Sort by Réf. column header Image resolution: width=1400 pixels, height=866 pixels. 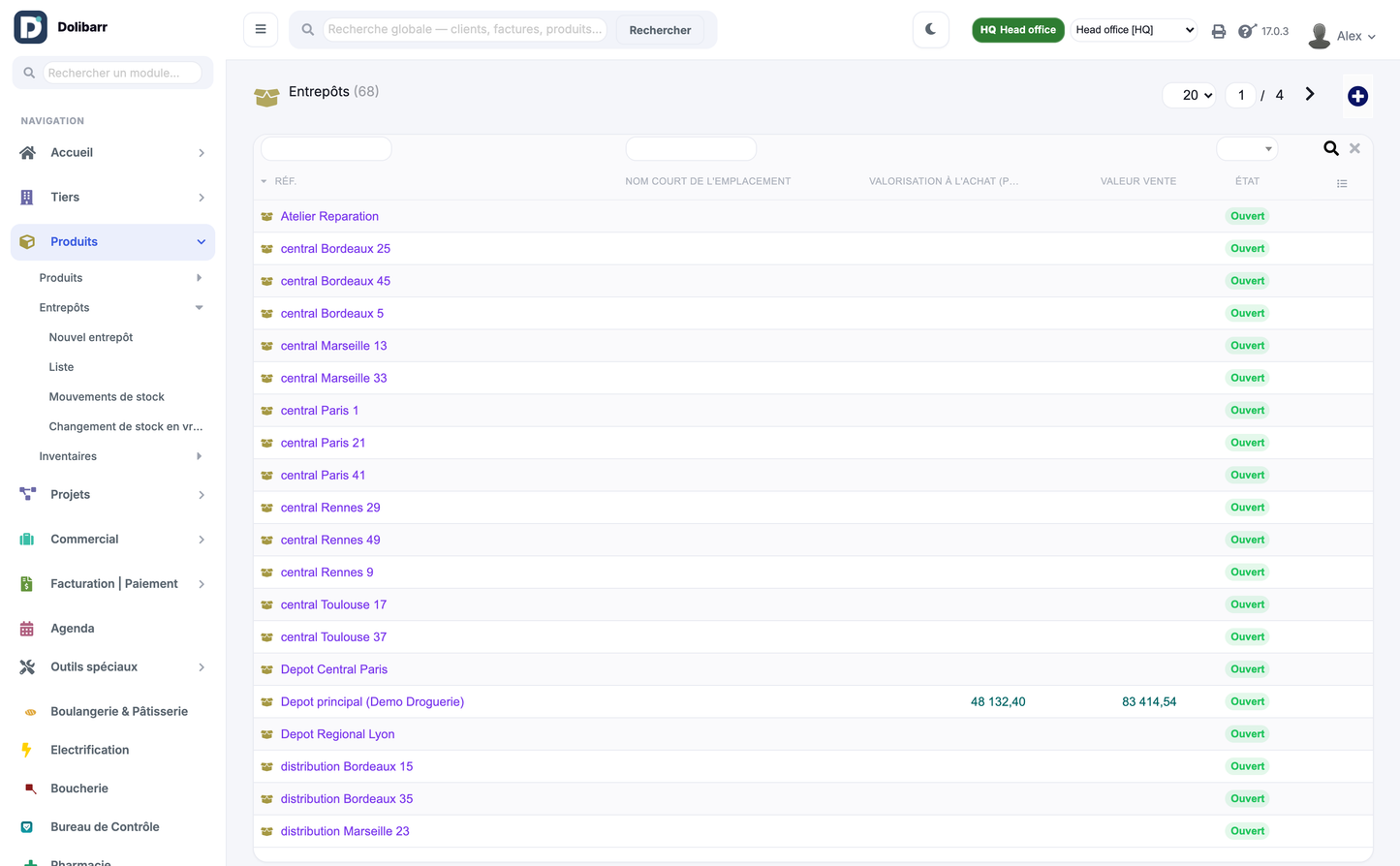285,181
